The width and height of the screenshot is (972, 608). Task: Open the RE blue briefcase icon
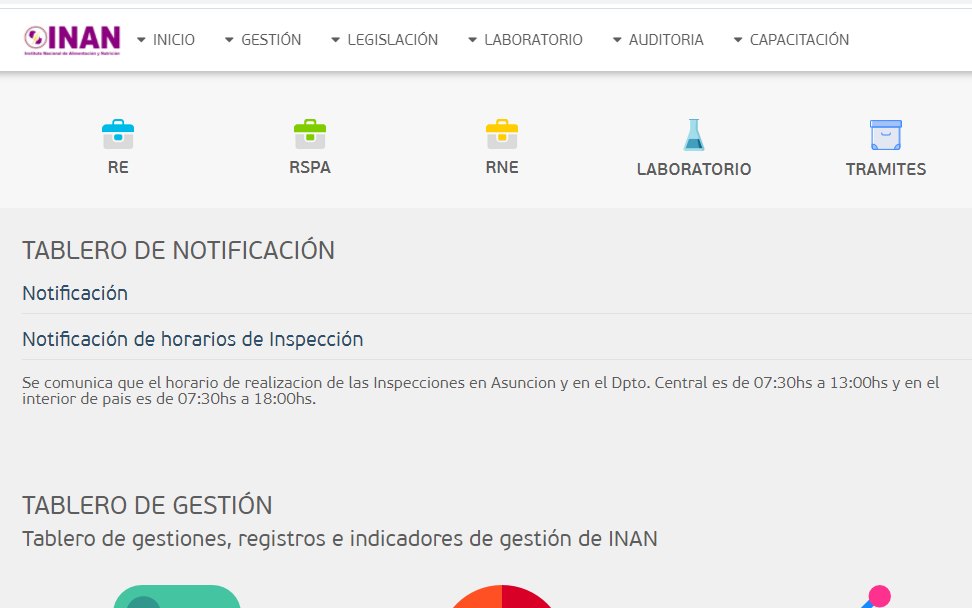coord(118,134)
